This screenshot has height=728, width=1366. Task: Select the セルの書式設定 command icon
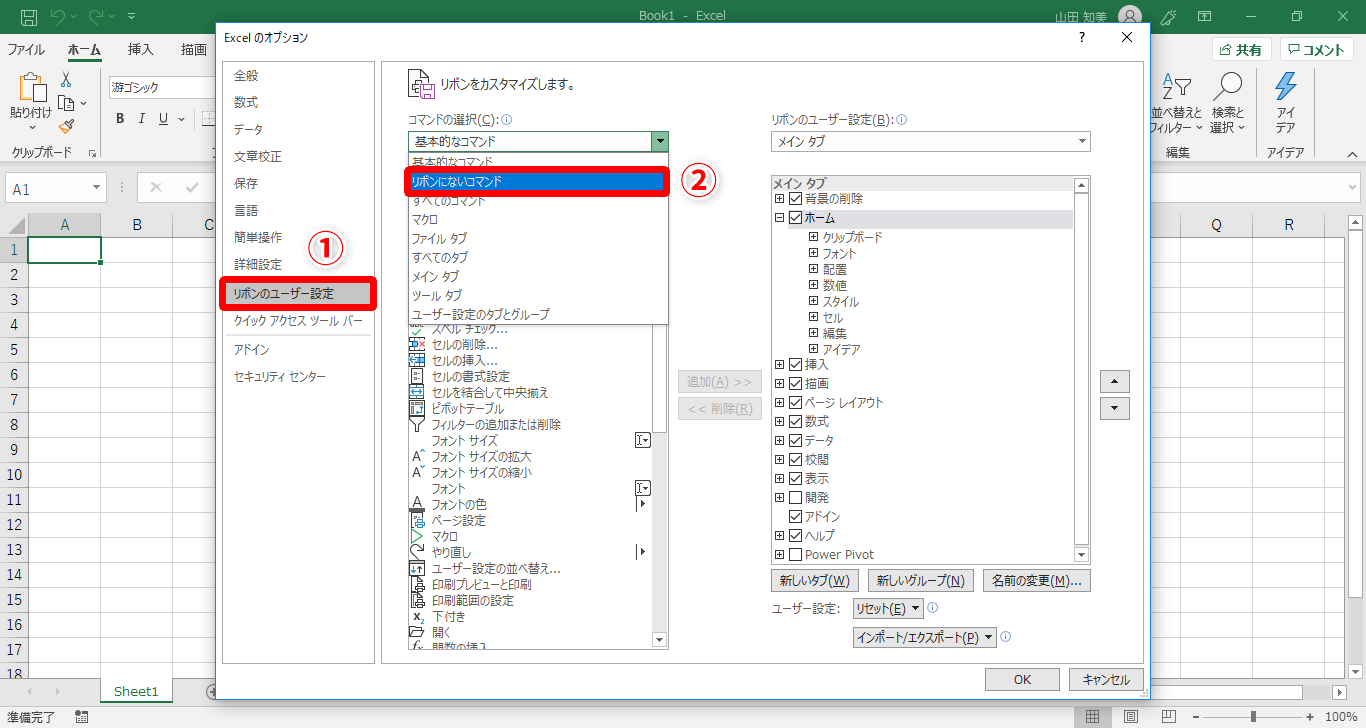click(x=418, y=376)
